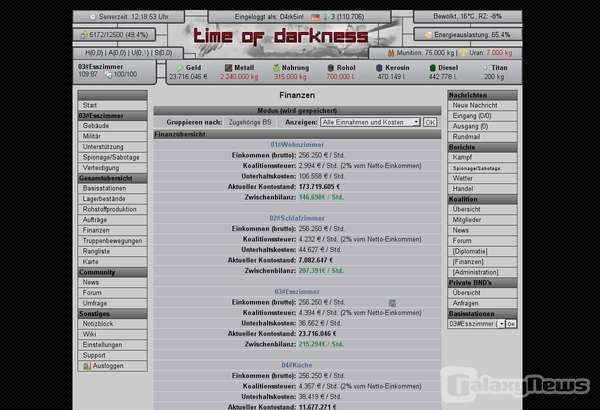
Task: Open Spionage/Sabotage in left menu
Action: point(112,157)
